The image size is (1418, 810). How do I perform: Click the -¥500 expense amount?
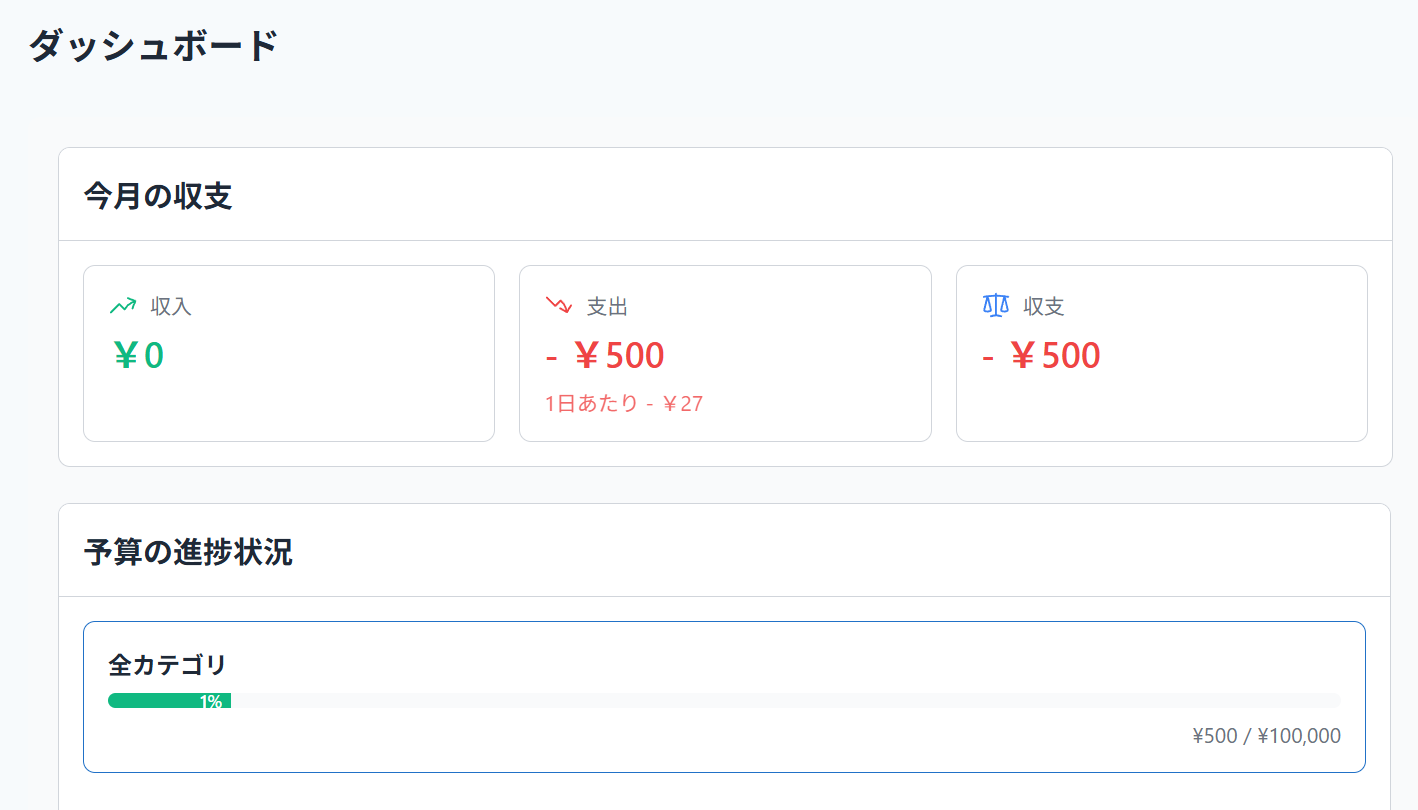[x=605, y=356]
